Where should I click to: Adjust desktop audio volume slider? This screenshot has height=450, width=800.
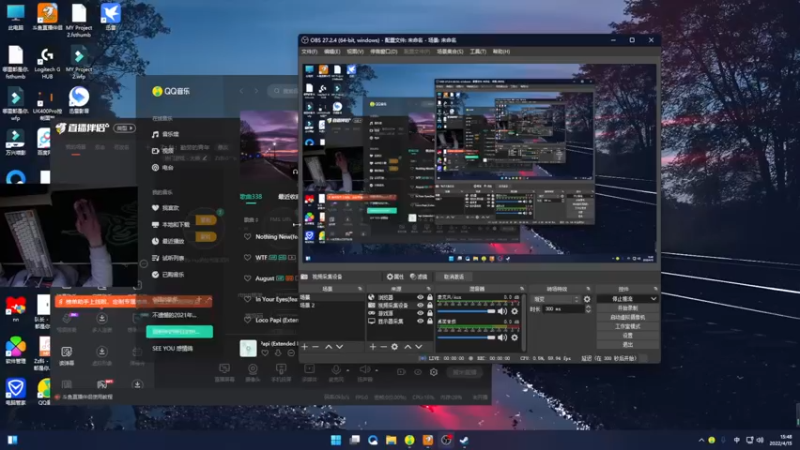[466, 337]
